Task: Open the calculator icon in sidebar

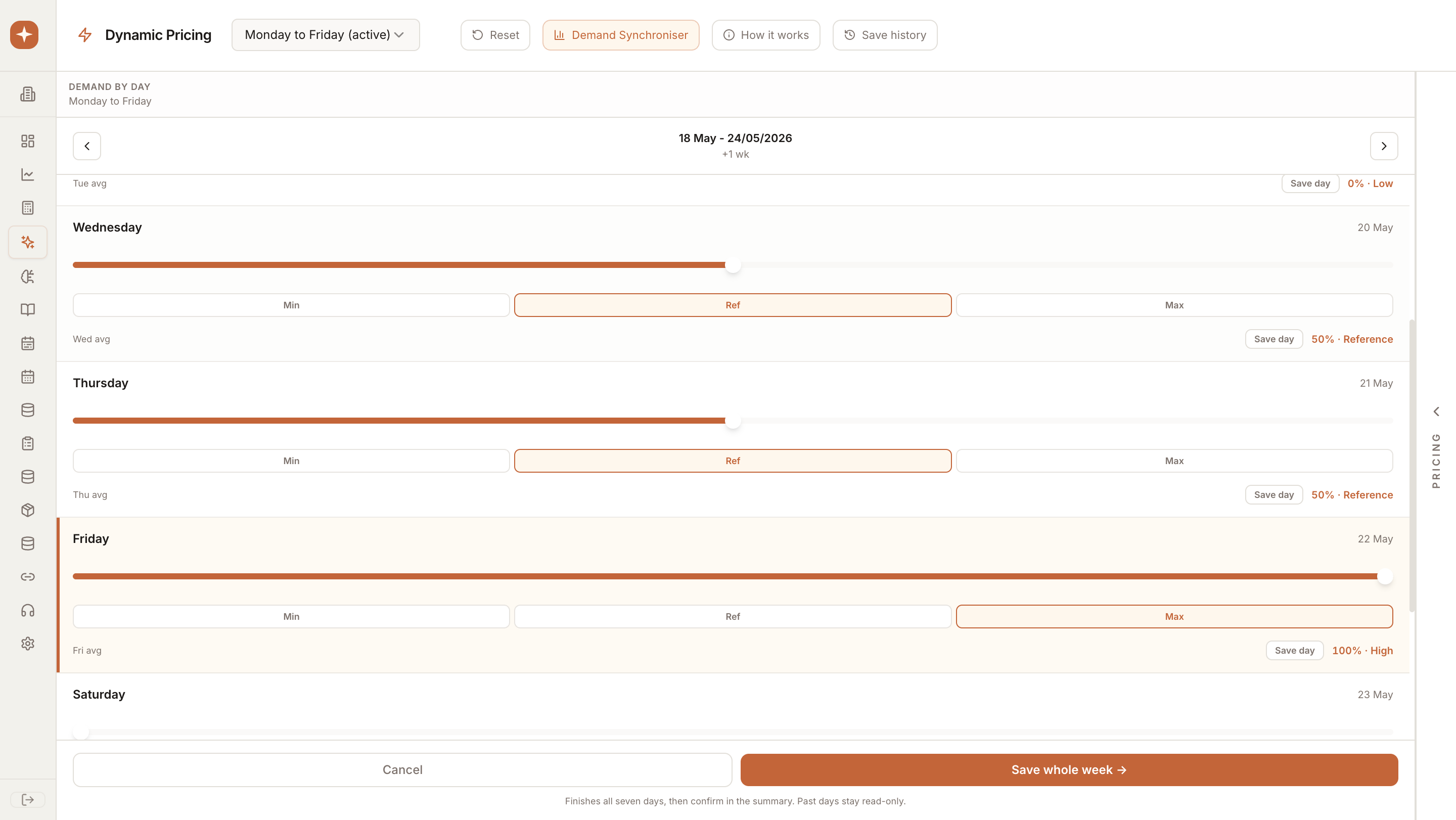Action: click(x=28, y=208)
